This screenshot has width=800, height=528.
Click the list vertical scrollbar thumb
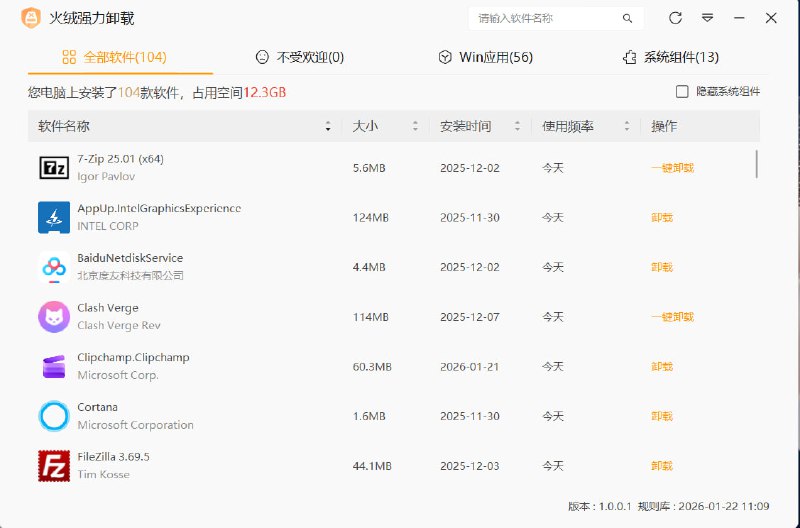pyautogui.click(x=756, y=164)
